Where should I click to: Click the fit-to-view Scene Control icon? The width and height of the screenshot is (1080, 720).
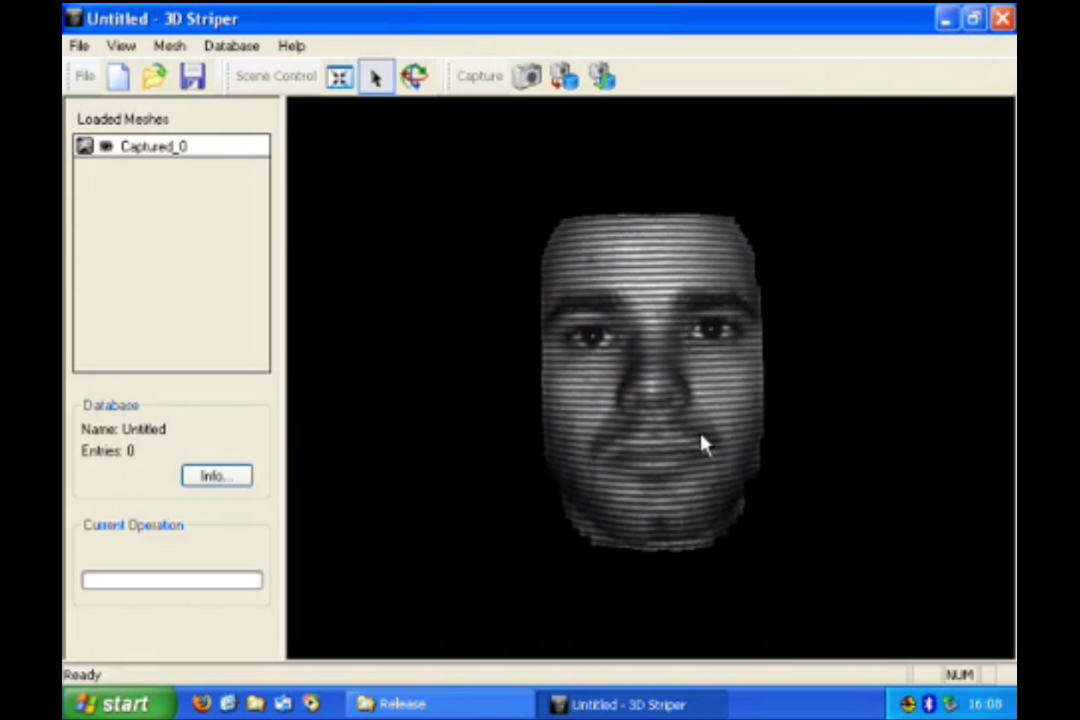(x=340, y=77)
